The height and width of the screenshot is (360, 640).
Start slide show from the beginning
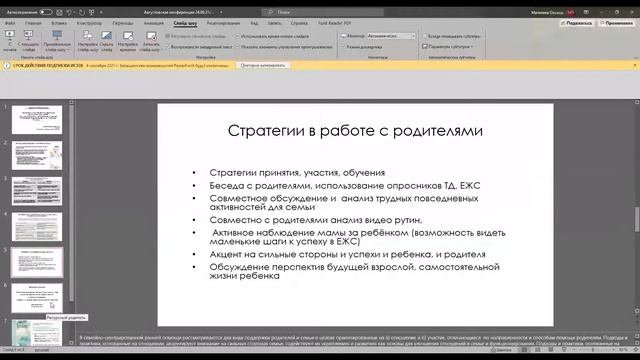pyautogui.click(x=10, y=41)
